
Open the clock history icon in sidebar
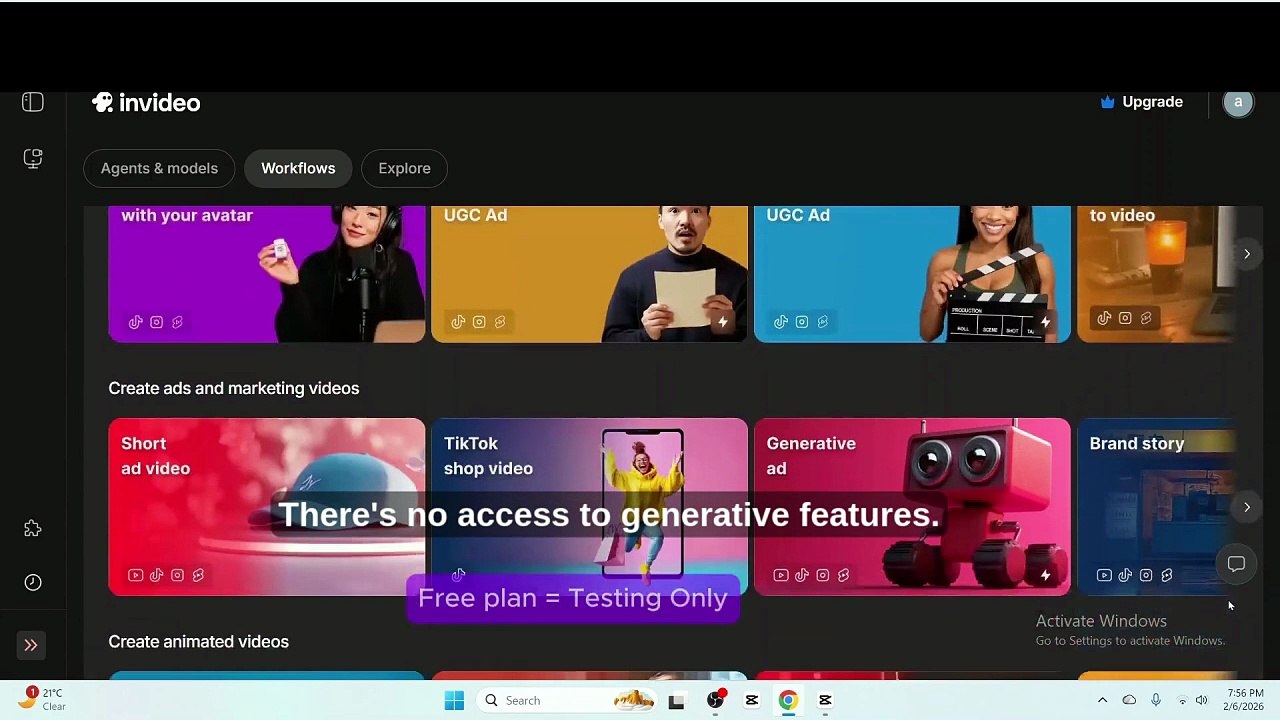click(33, 583)
